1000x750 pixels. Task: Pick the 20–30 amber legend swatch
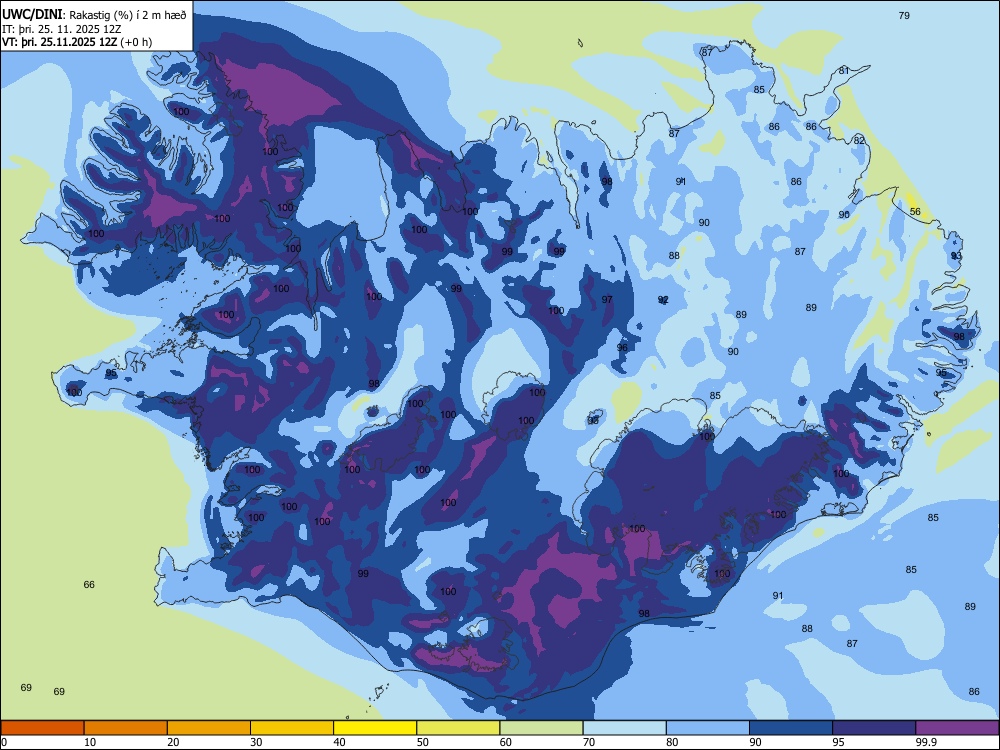click(x=209, y=728)
